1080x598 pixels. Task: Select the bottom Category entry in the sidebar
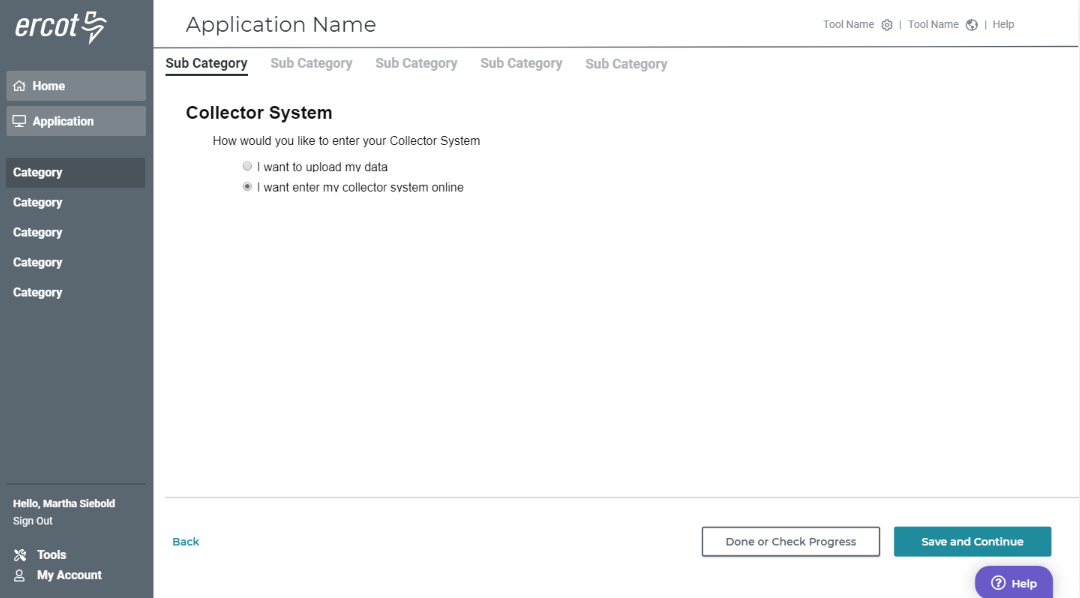37,292
